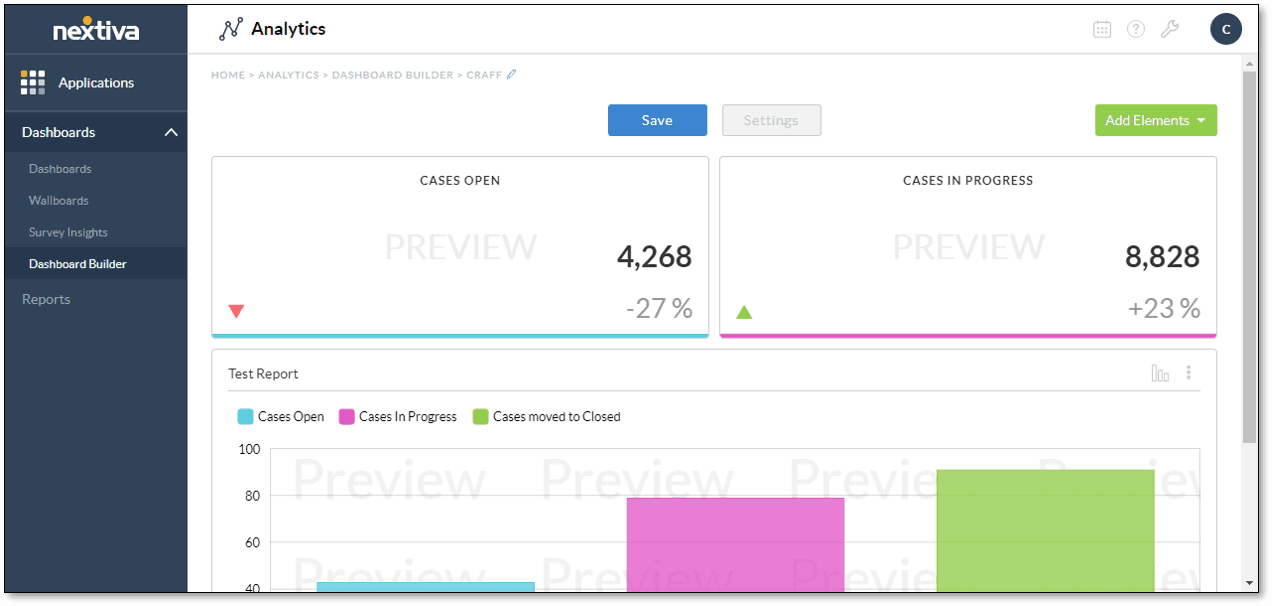This screenshot has width=1272, height=606.
Task: Click the pencil icon to rename CRAFF
Action: [512, 74]
